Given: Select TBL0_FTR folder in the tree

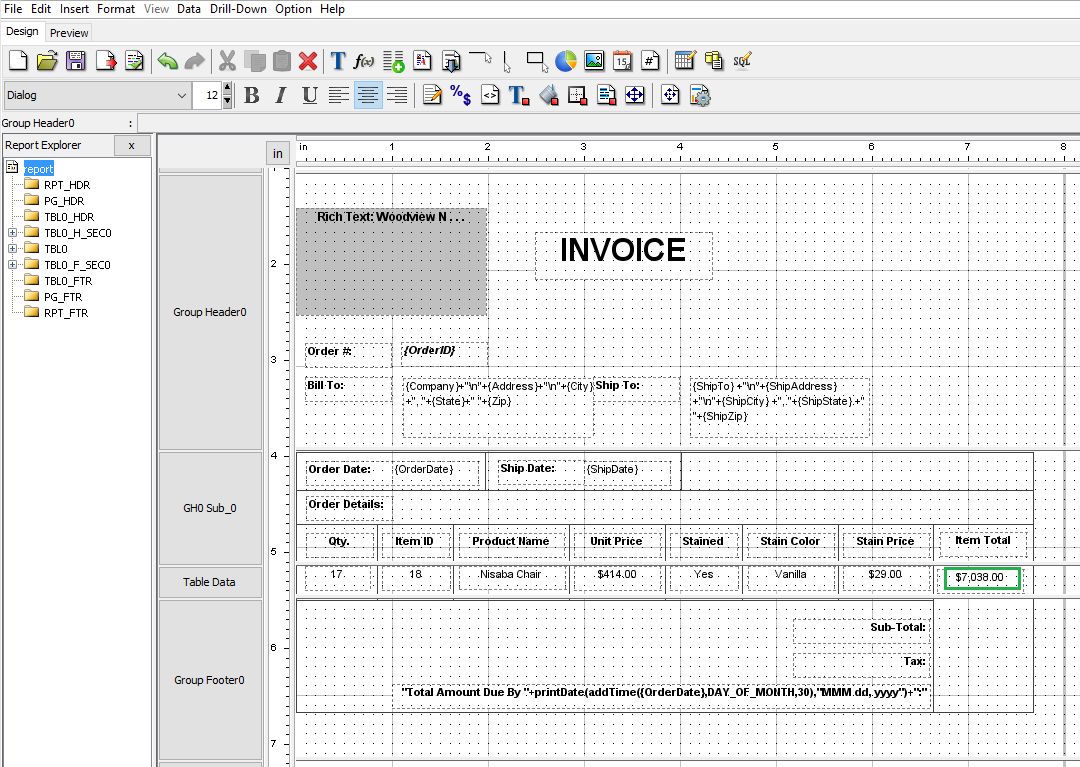Looking at the screenshot, I should click(x=68, y=280).
